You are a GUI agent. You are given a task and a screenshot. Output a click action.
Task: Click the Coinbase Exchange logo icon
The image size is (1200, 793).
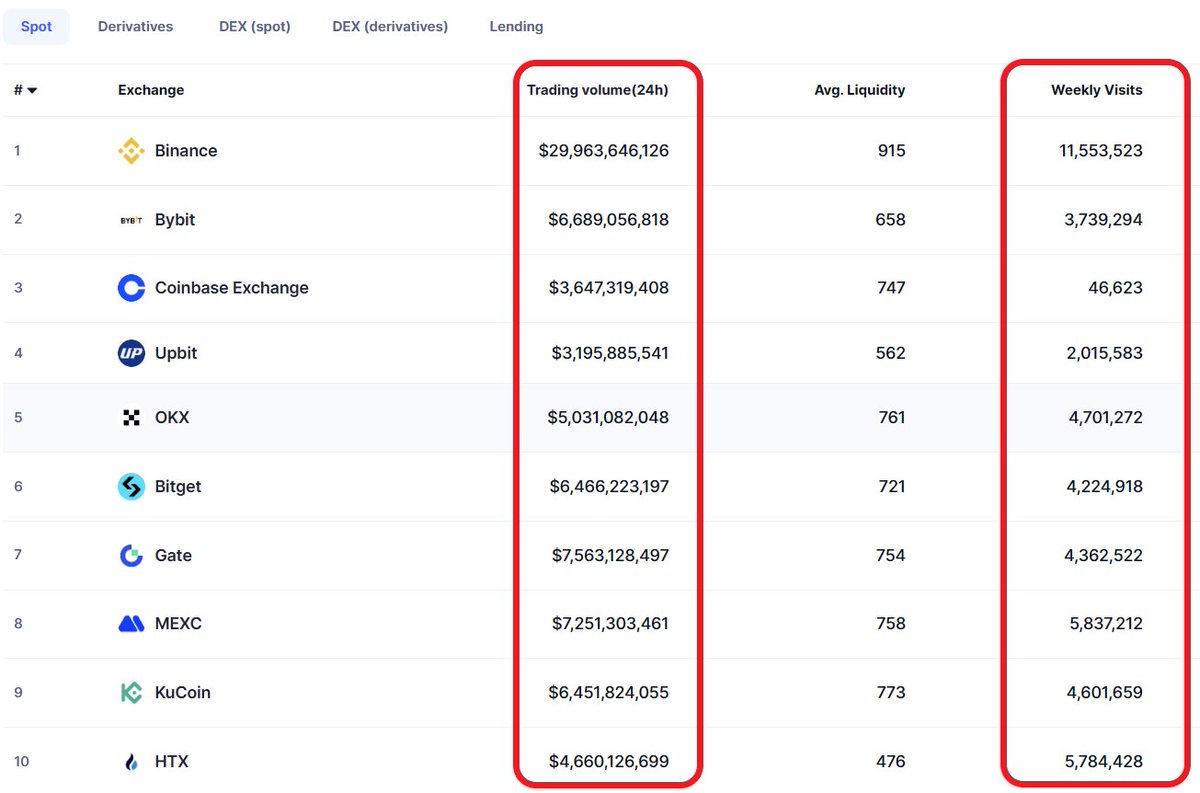(x=131, y=288)
